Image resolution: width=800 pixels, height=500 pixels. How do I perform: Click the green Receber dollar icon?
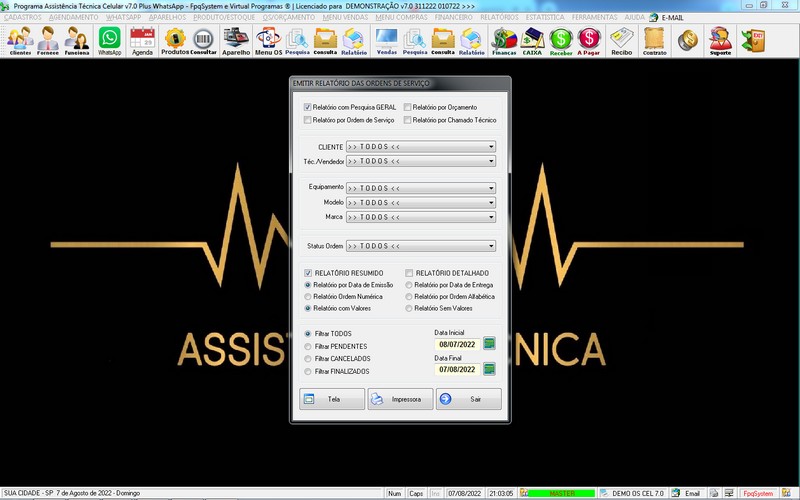[x=561, y=41]
